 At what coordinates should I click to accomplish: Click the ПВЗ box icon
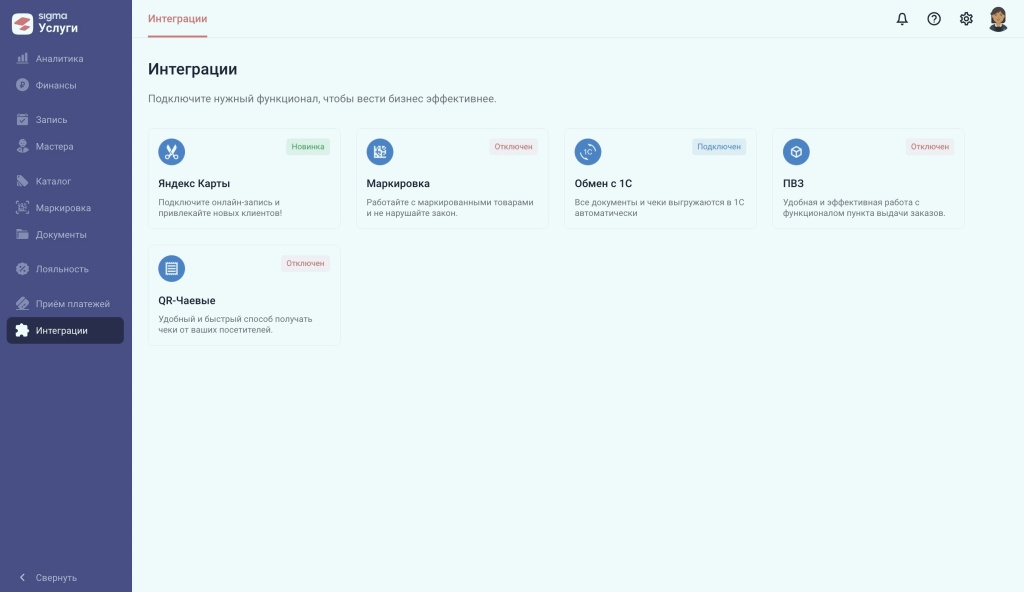click(x=796, y=152)
